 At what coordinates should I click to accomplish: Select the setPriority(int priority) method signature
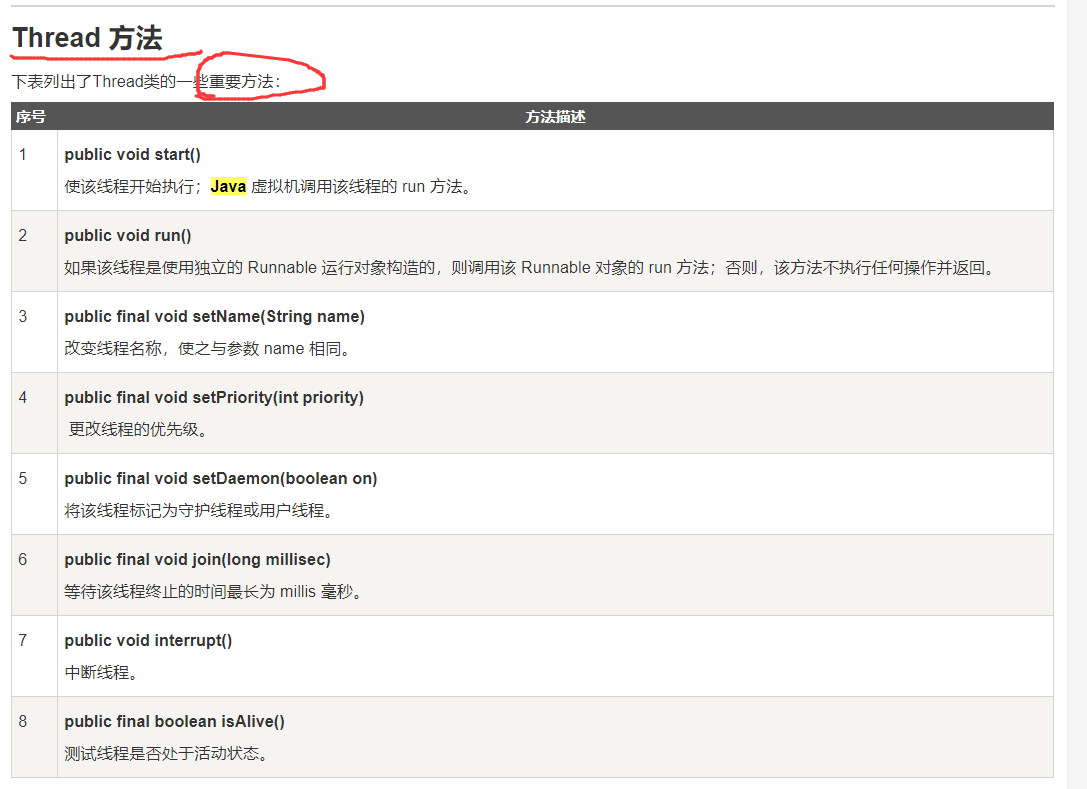[x=214, y=398]
